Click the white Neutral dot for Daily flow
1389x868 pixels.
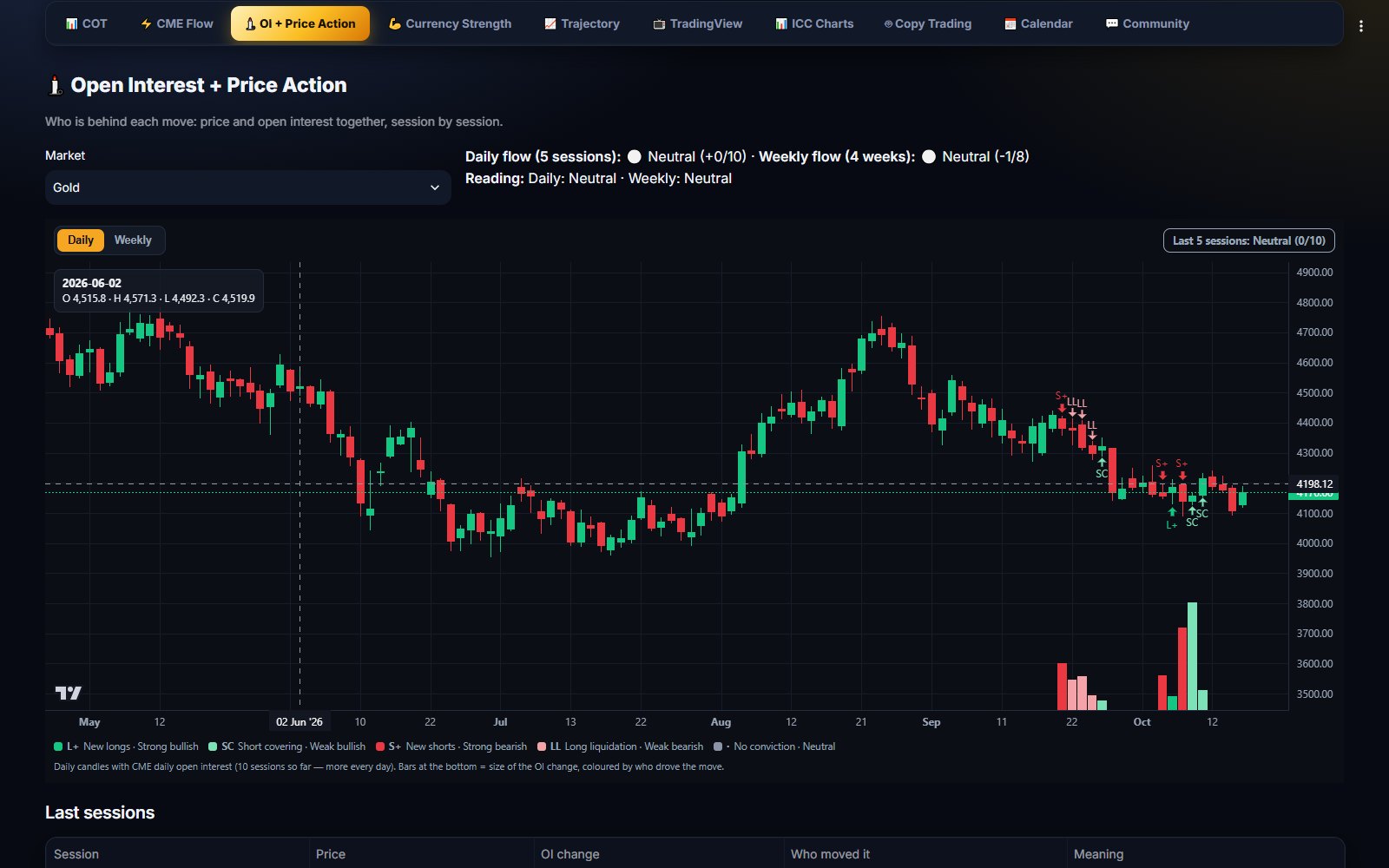tap(635, 156)
